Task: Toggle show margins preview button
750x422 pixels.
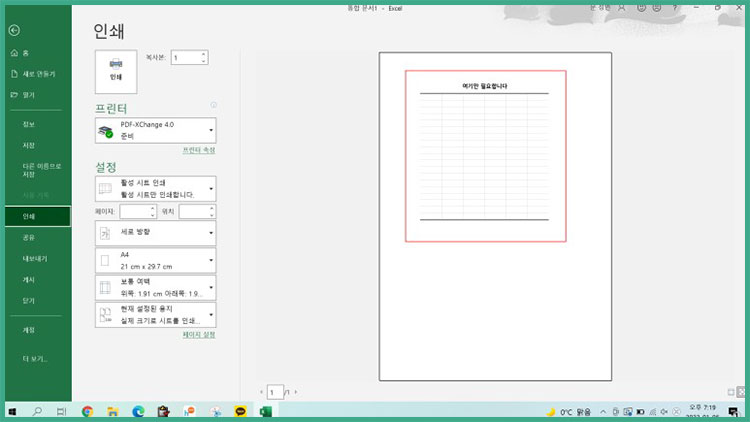Action: (731, 392)
